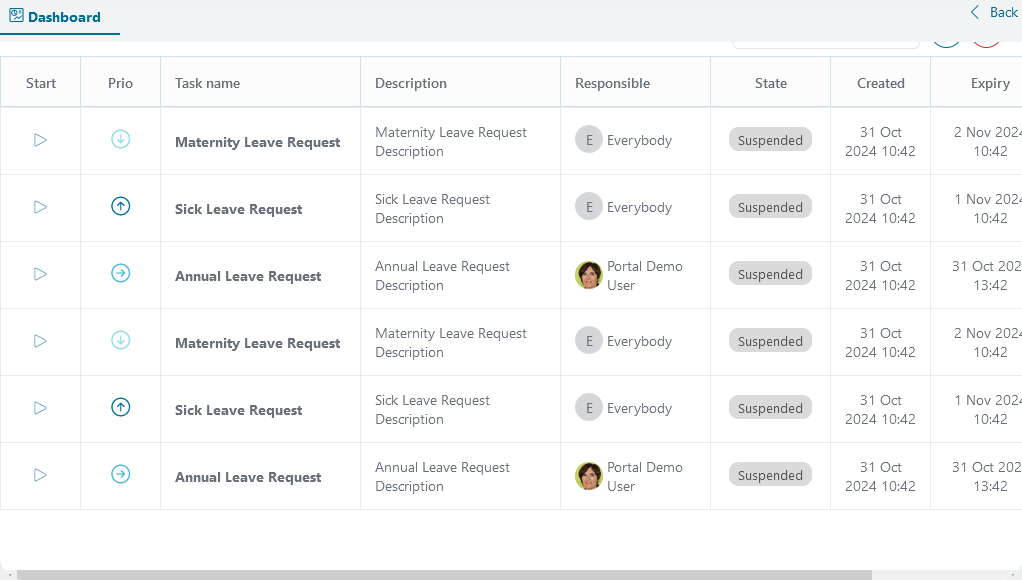Start the first Annual Leave Request task
1022x580 pixels.
coord(40,274)
